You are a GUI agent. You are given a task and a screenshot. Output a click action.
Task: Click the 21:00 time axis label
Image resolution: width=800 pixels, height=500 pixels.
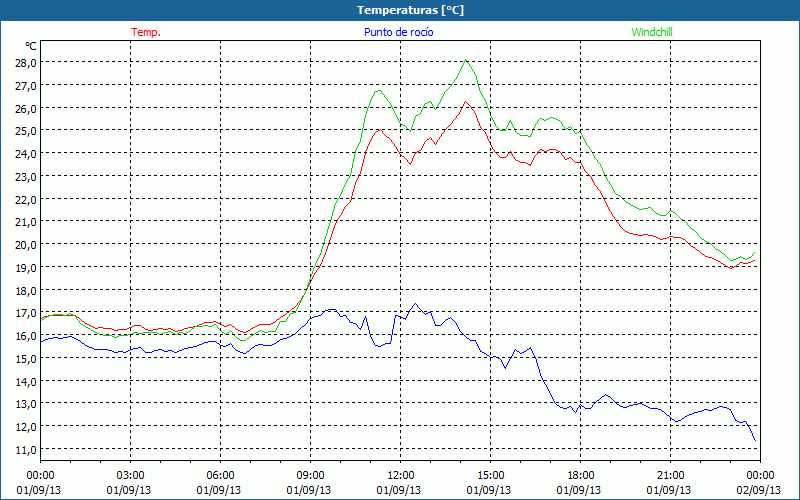point(670,476)
